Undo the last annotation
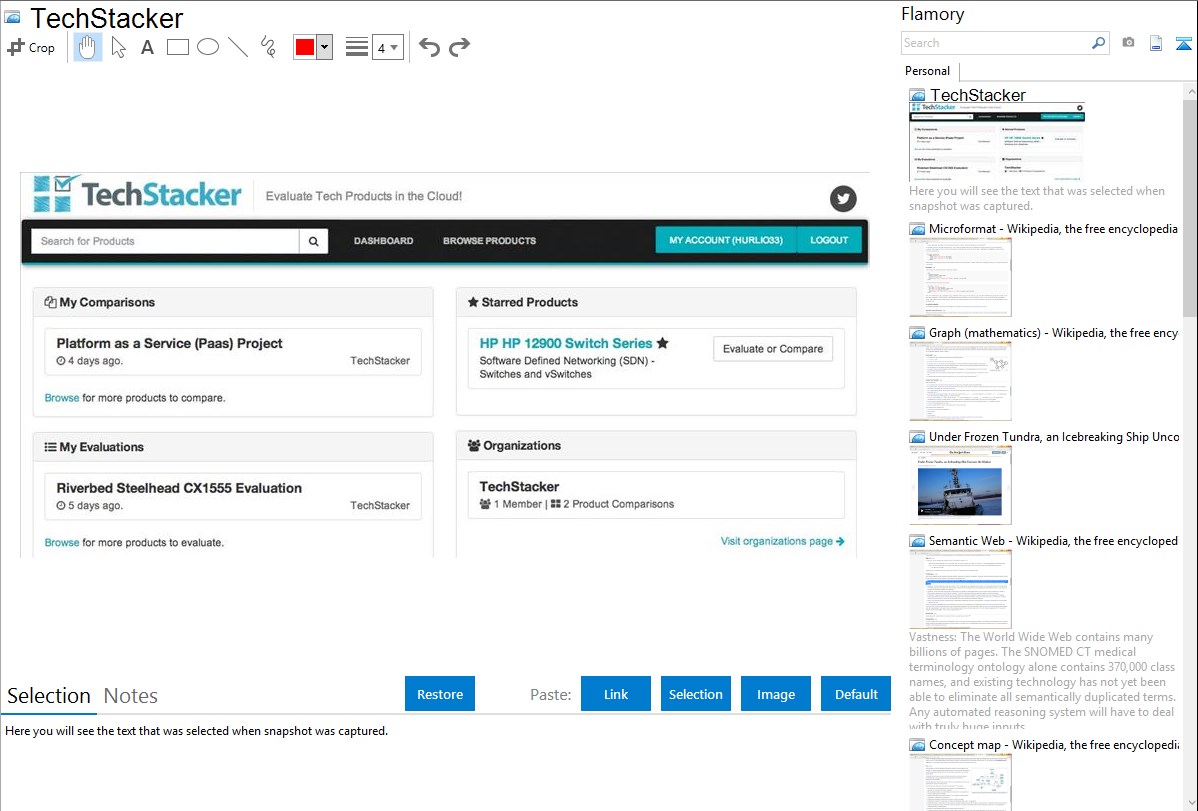Viewport: 1198px width, 811px height. (429, 47)
